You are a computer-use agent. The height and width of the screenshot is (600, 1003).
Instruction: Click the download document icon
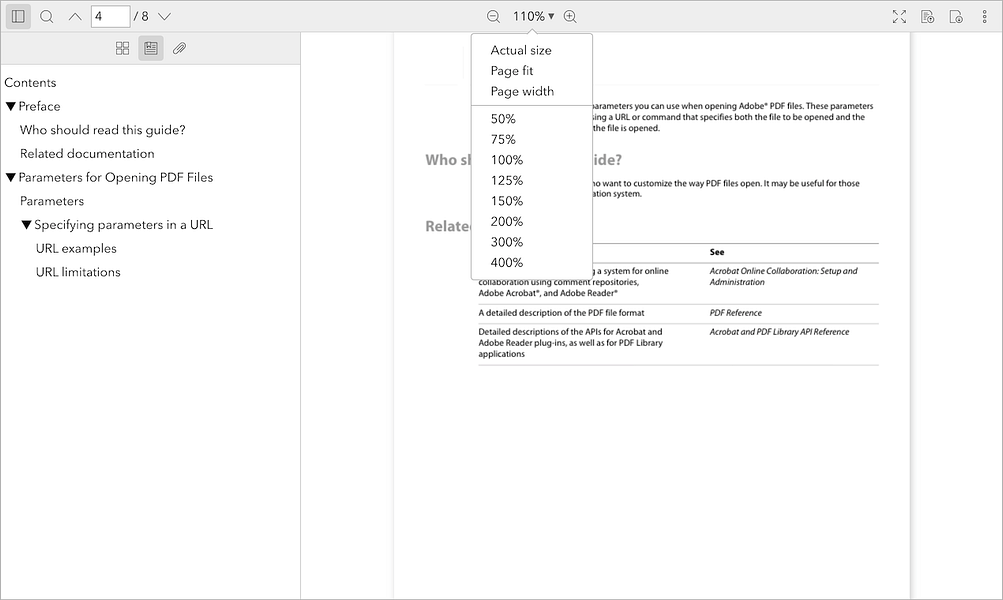(956, 17)
